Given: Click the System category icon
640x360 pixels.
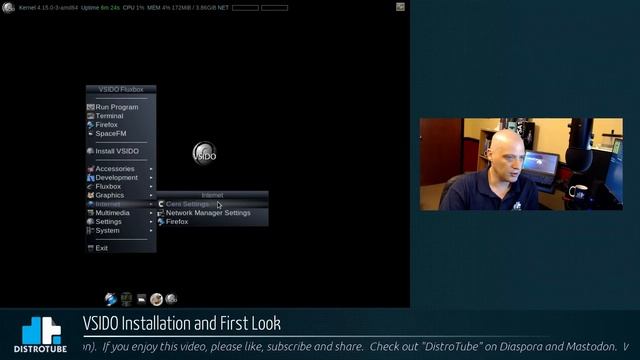Looking at the screenshot, I should (91, 231).
